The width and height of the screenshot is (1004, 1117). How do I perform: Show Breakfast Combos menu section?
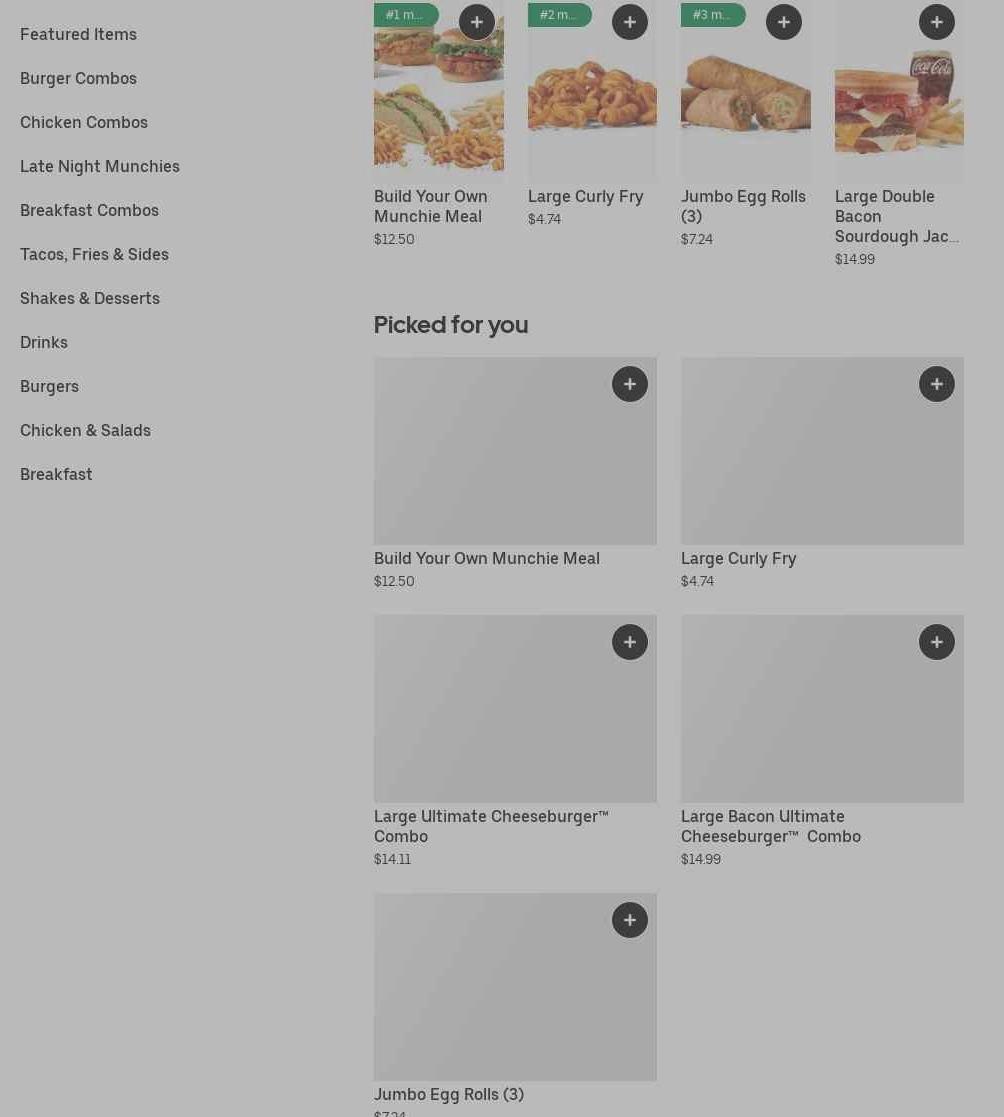pos(89,210)
